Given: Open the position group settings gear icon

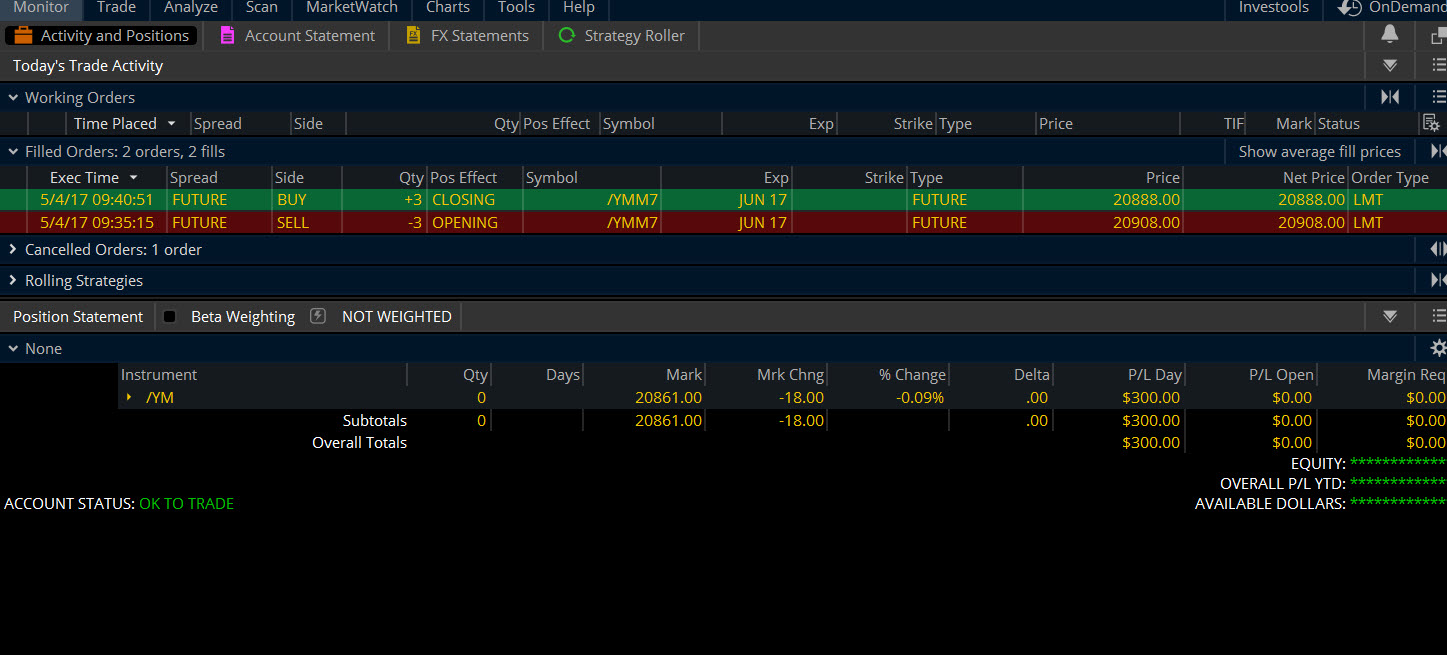Looking at the screenshot, I should (x=1438, y=348).
